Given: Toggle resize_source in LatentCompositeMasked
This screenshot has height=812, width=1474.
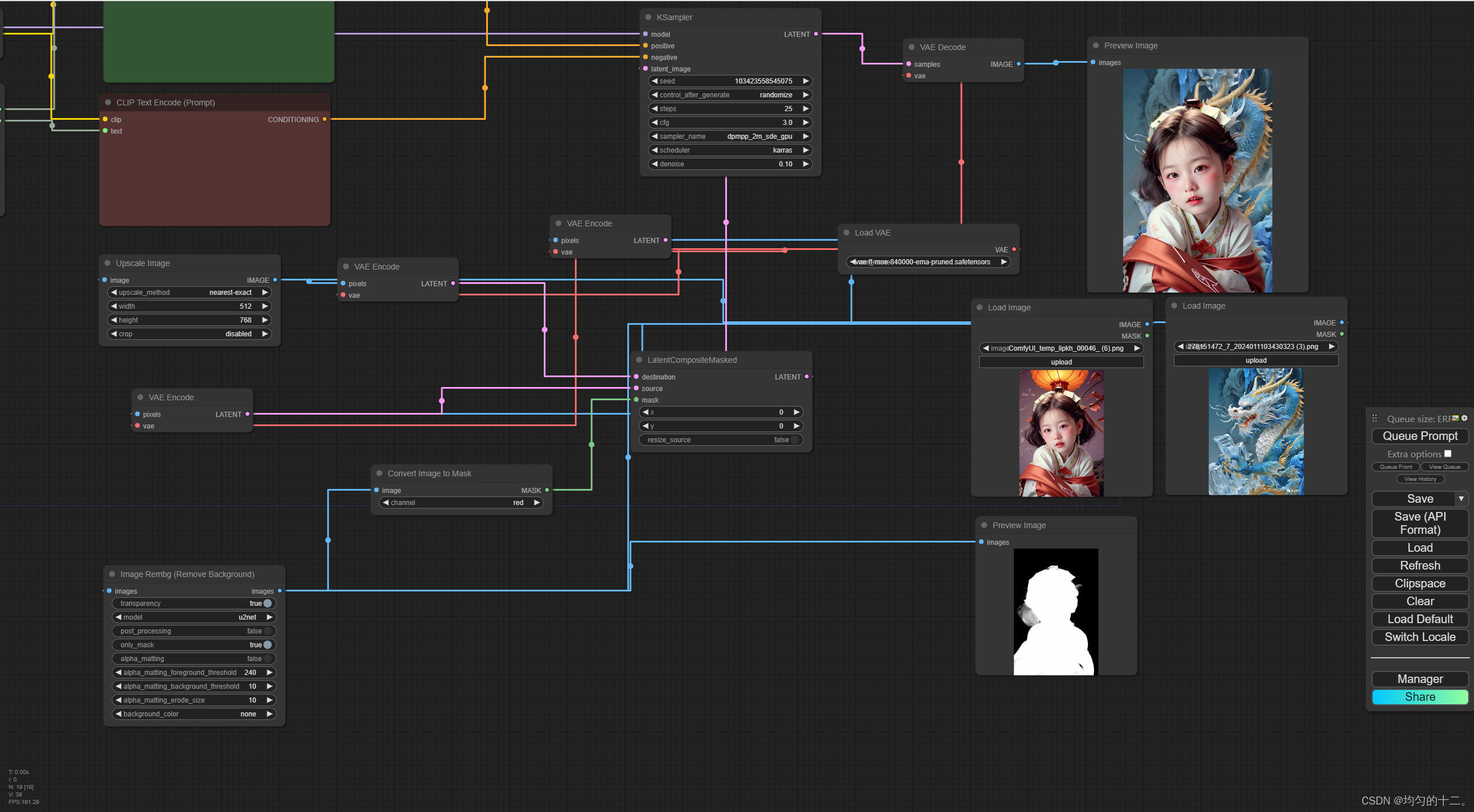Looking at the screenshot, I should pyautogui.click(x=794, y=440).
